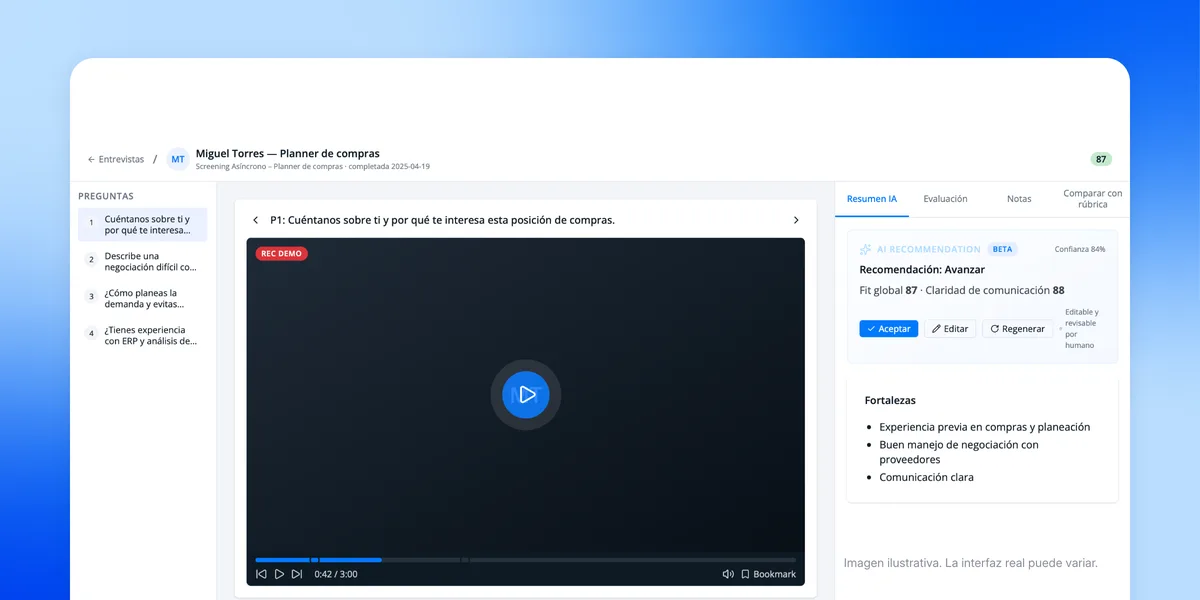Click Buen manejo de negociación con proveedores
The width and height of the screenshot is (1200, 600).
point(959,452)
